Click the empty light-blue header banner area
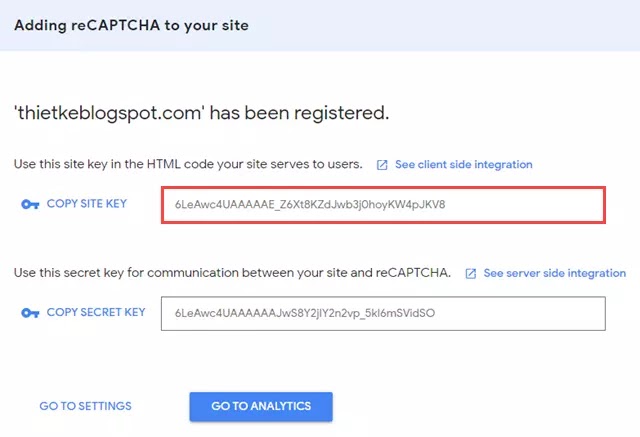Viewport: 640px width, 437px height. click(x=445, y=25)
